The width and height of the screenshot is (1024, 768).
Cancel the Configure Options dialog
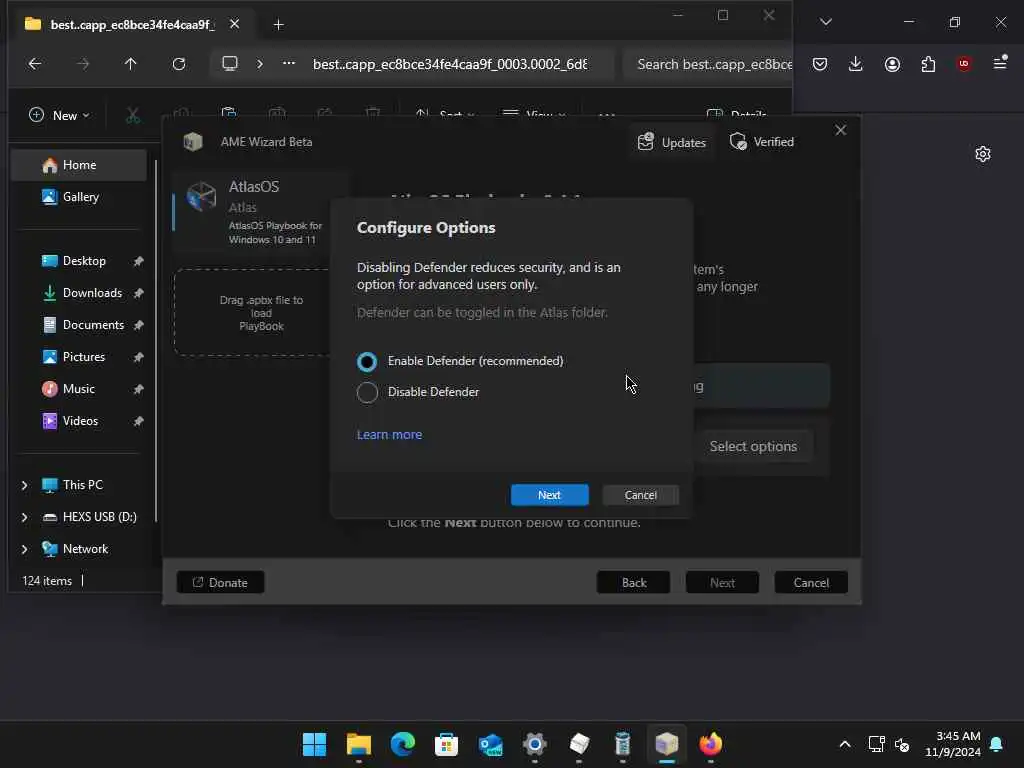(x=640, y=495)
